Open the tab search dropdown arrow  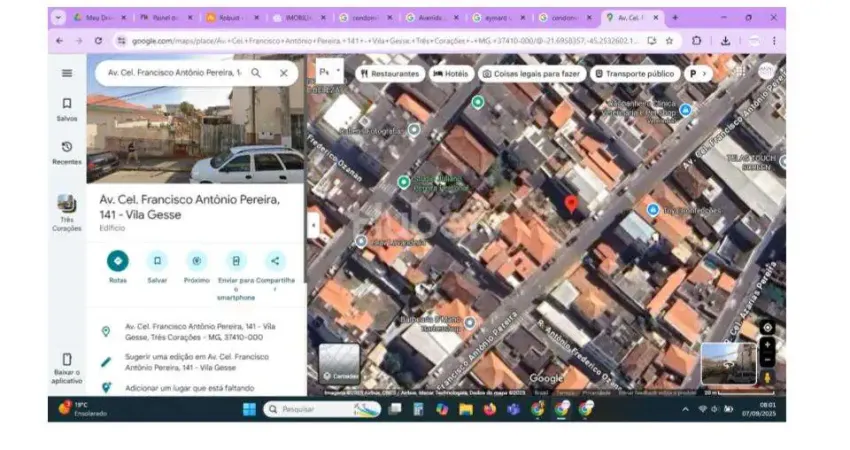pyautogui.click(x=58, y=18)
